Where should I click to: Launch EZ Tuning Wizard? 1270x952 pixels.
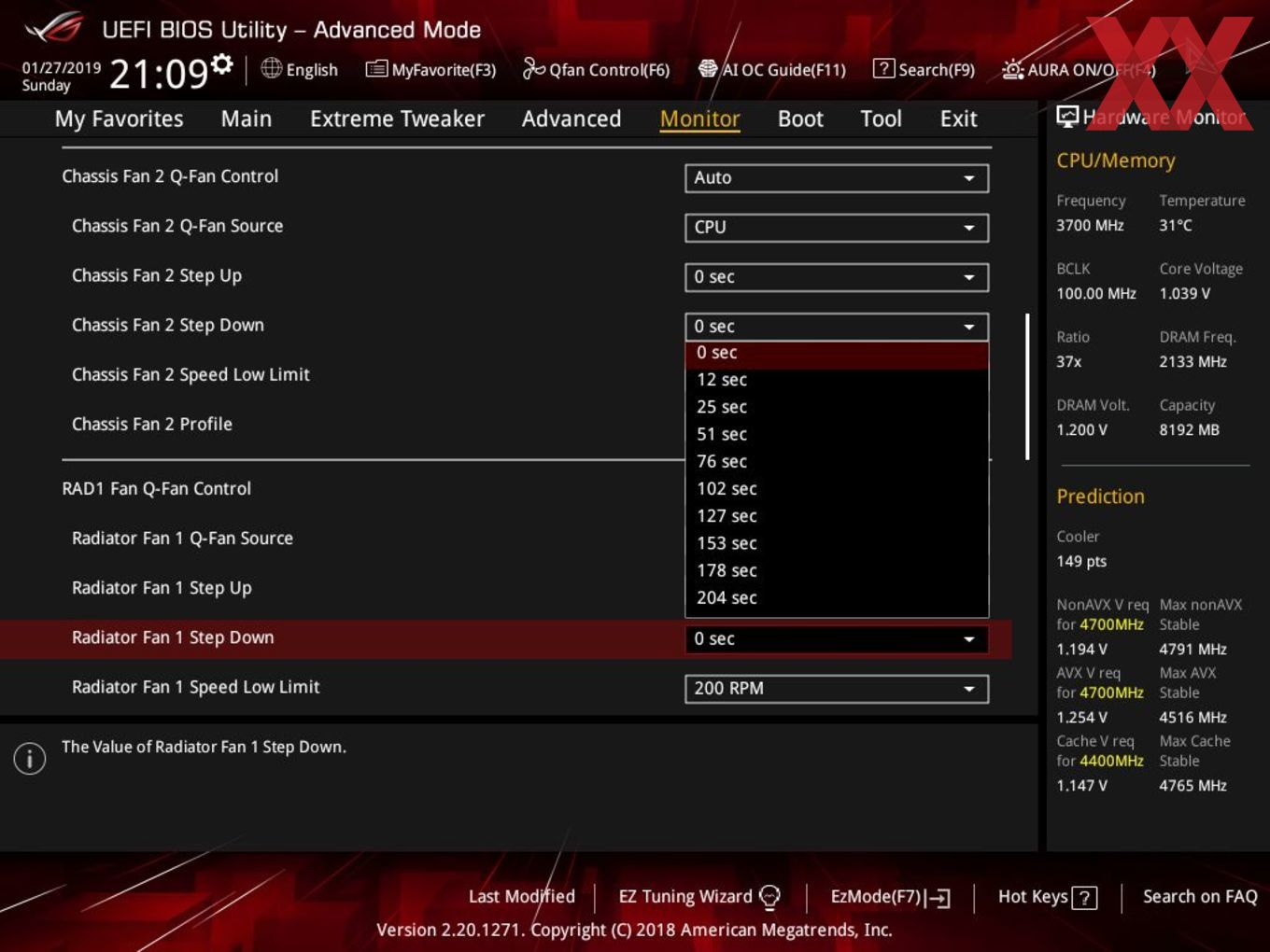(698, 897)
